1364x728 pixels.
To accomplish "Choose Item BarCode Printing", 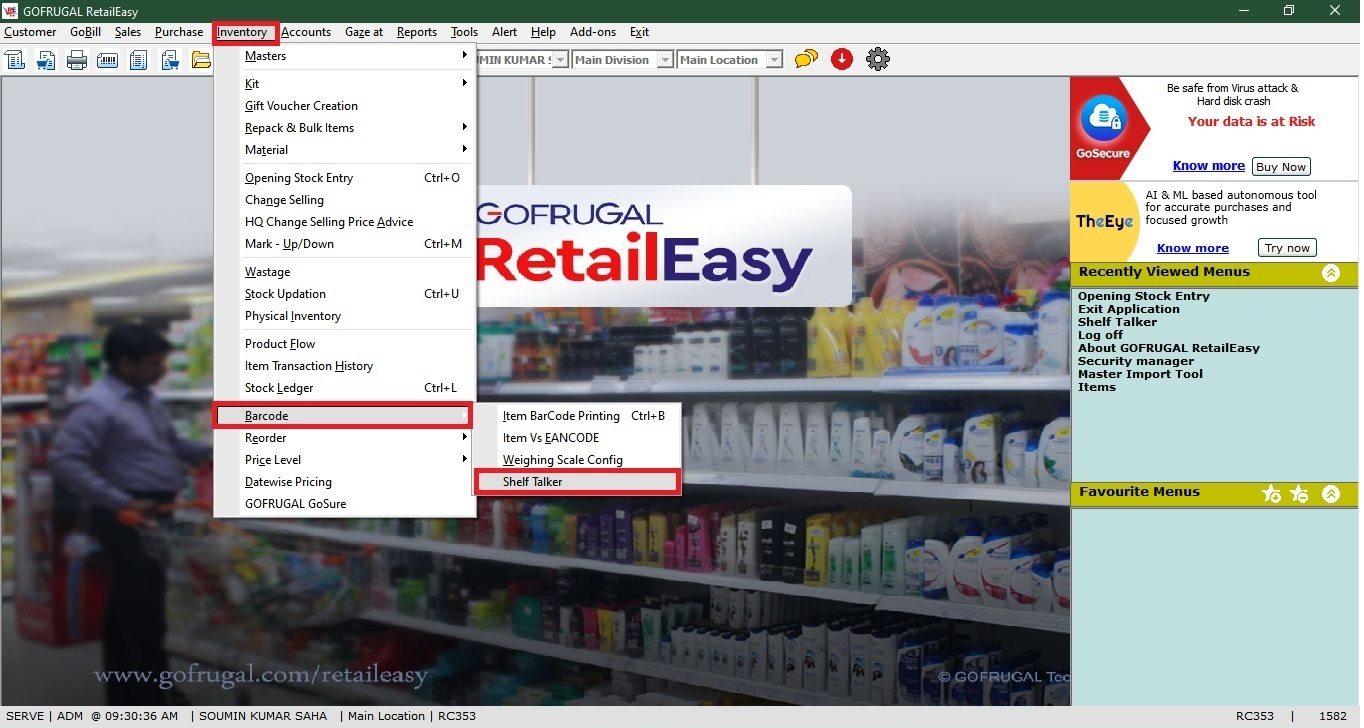I will (x=578, y=416).
